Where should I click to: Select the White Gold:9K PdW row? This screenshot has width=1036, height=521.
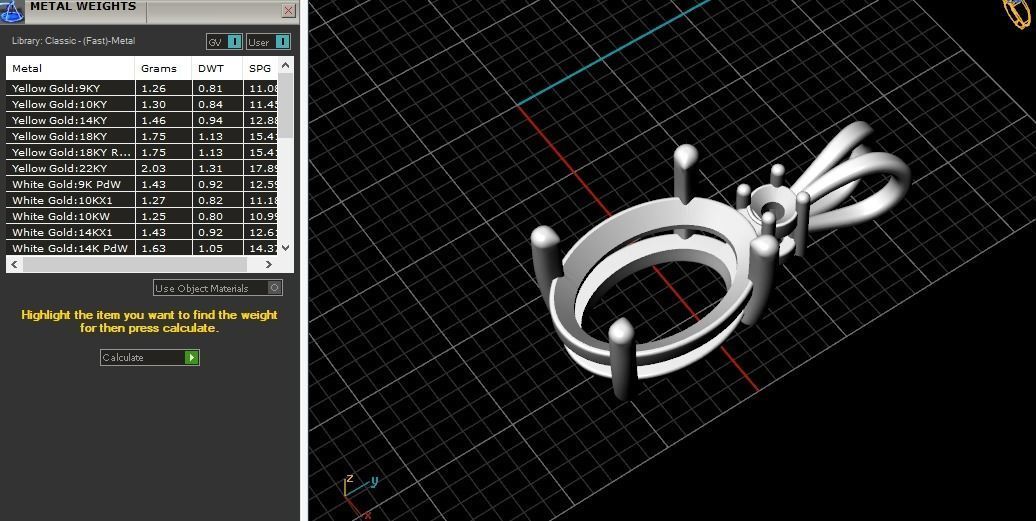point(141,184)
